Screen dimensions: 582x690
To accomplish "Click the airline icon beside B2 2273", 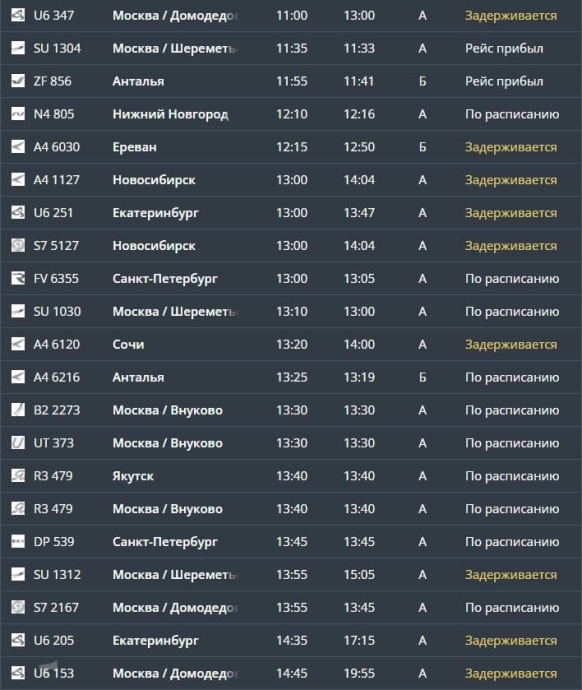I will (x=18, y=410).
